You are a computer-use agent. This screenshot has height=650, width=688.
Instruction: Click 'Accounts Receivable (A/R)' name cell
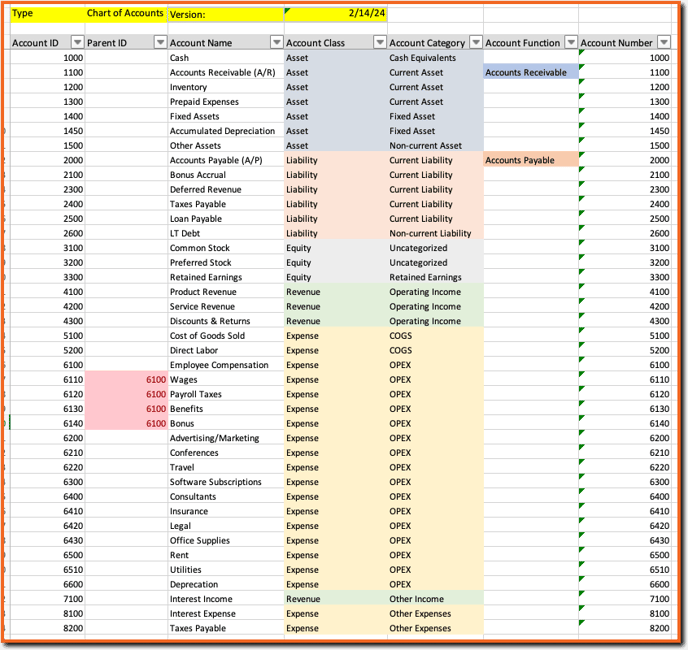pos(226,72)
